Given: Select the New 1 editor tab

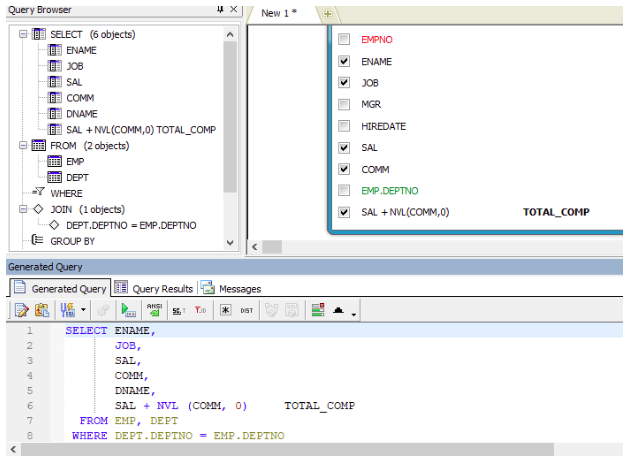Looking at the screenshot, I should pyautogui.click(x=279, y=13).
